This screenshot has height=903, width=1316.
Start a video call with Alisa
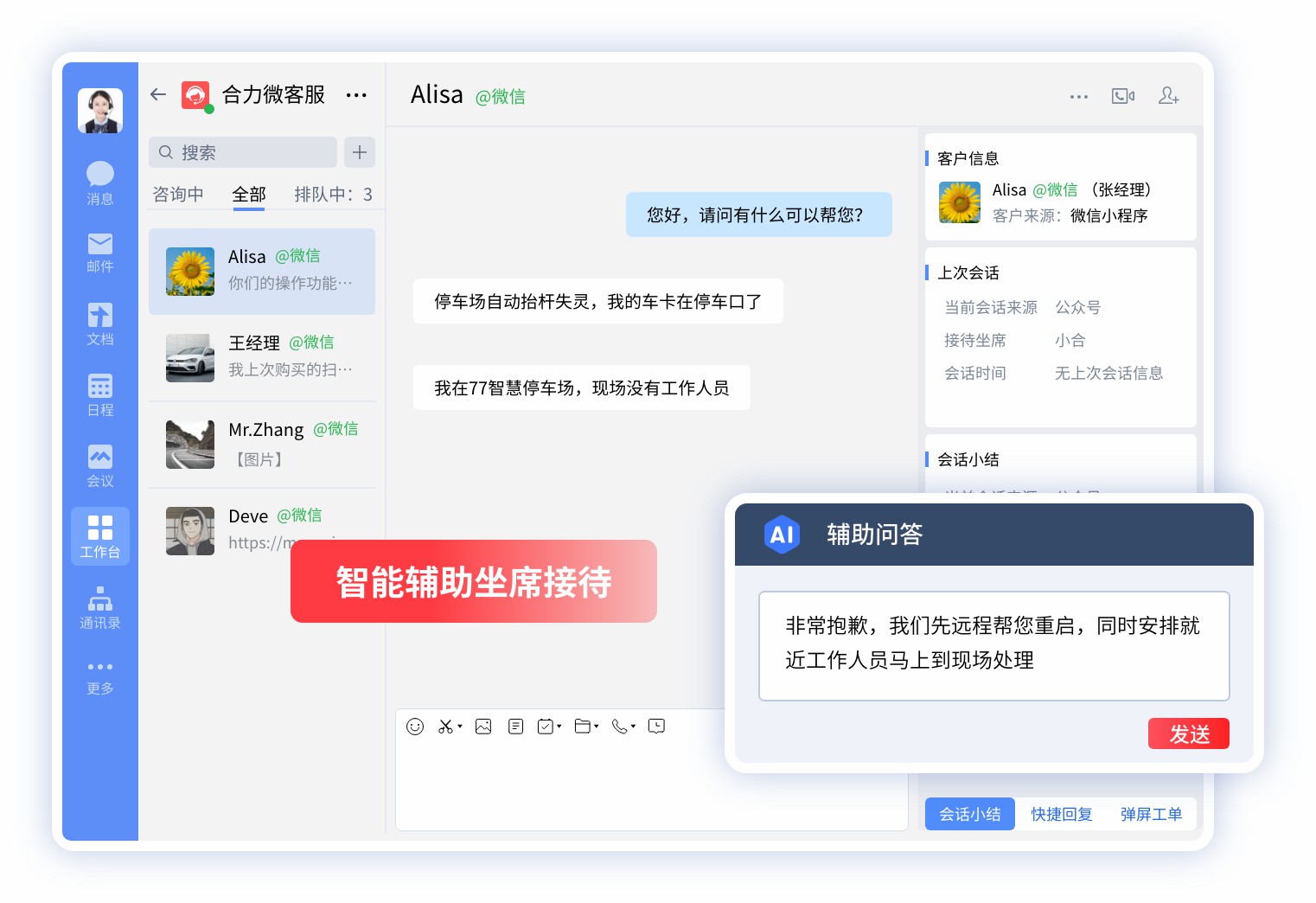click(1122, 96)
